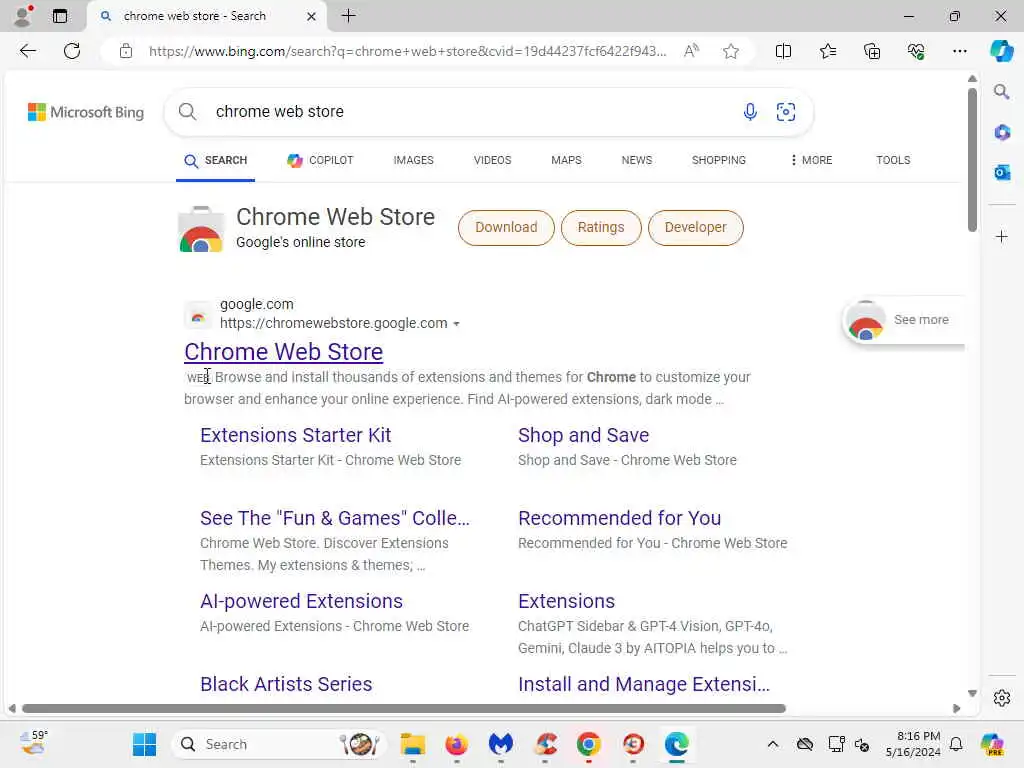Viewport: 1024px width, 768px height.
Task: Click the vertical scrollbar thumb
Action: [x=972, y=160]
